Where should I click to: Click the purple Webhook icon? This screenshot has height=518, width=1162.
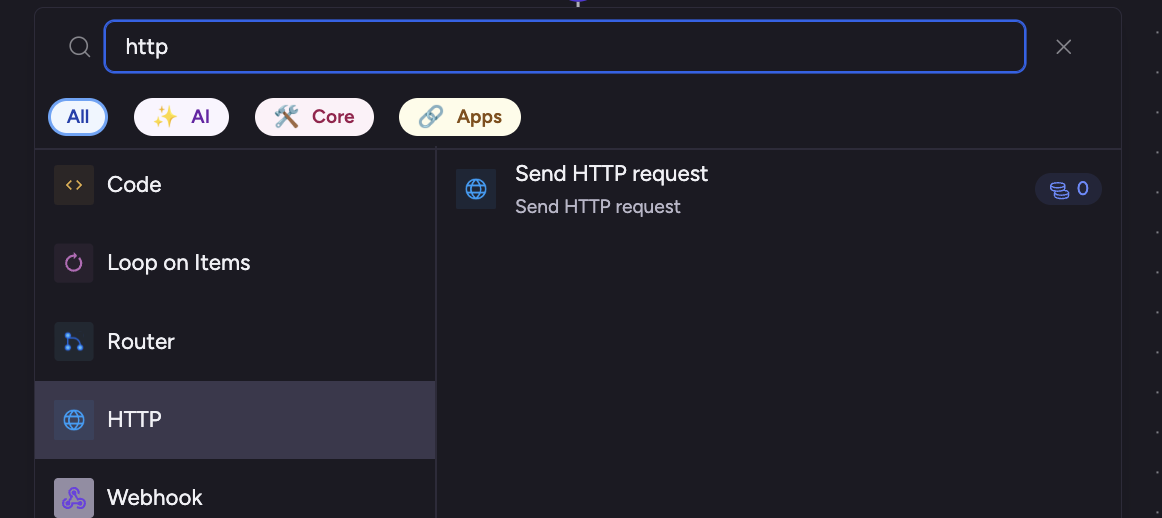tap(74, 497)
